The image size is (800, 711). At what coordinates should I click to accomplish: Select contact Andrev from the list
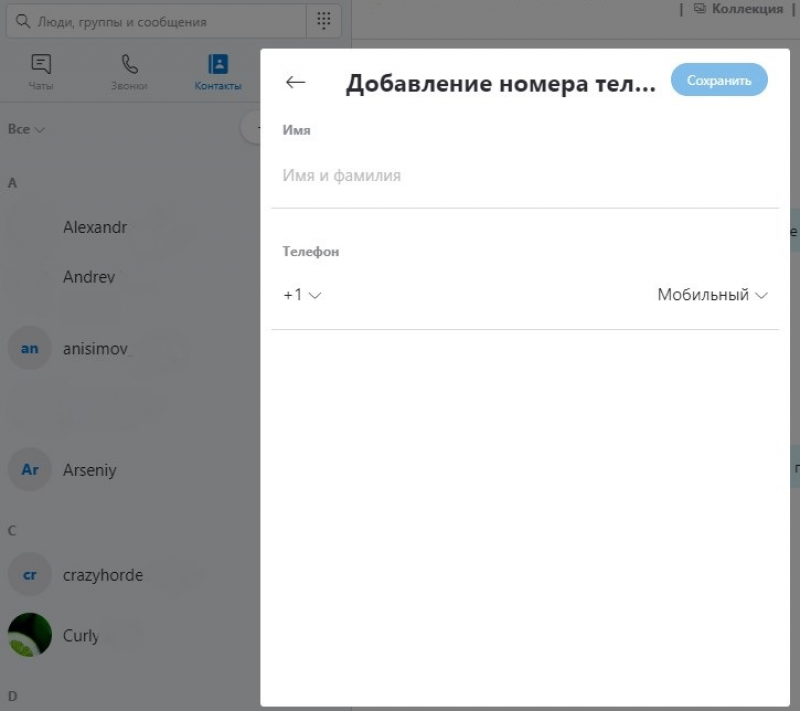(88, 277)
